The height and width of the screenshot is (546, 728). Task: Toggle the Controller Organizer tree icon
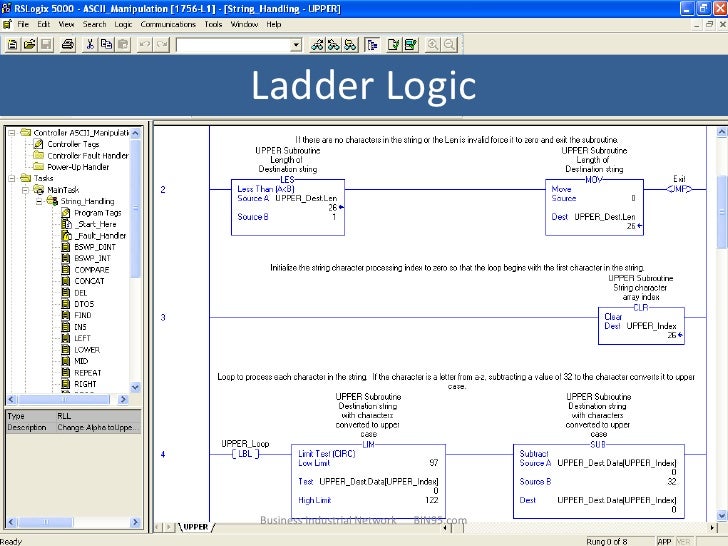[372, 45]
